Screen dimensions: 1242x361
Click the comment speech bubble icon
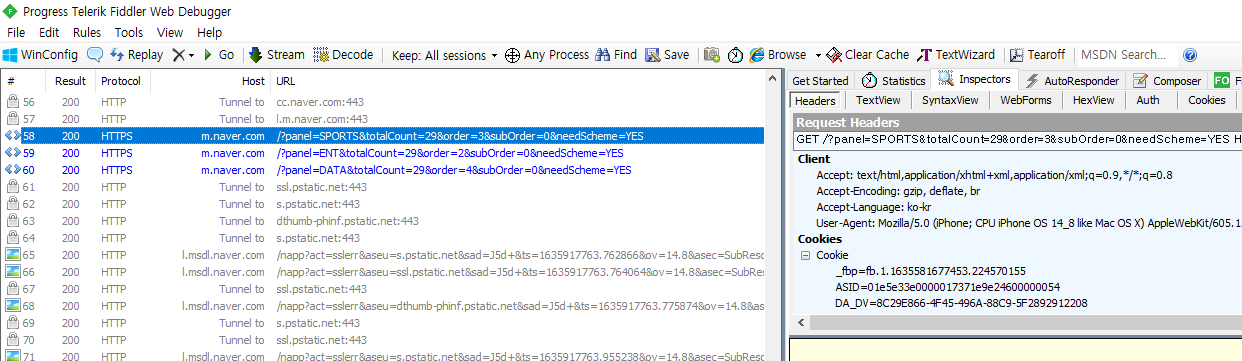pyautogui.click(x=95, y=55)
